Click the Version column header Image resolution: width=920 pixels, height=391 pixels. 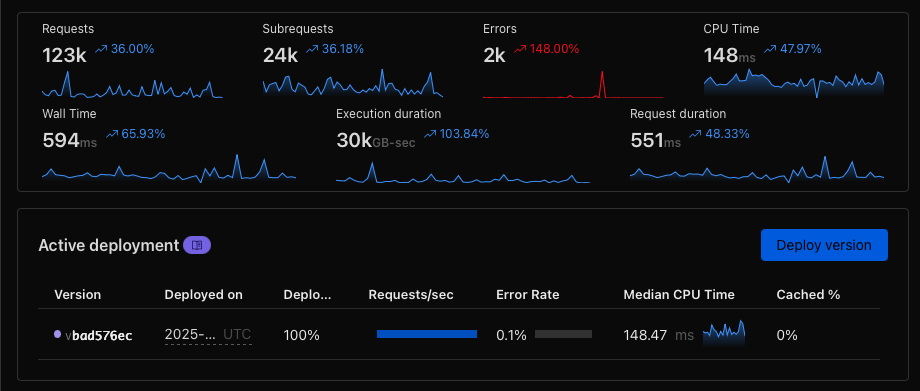(x=77, y=295)
